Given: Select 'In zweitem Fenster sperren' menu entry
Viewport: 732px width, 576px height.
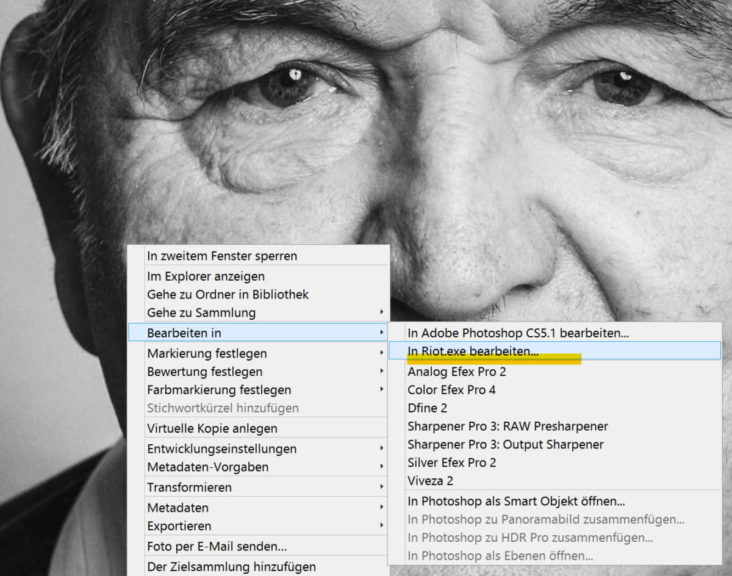Looking at the screenshot, I should tap(258, 256).
